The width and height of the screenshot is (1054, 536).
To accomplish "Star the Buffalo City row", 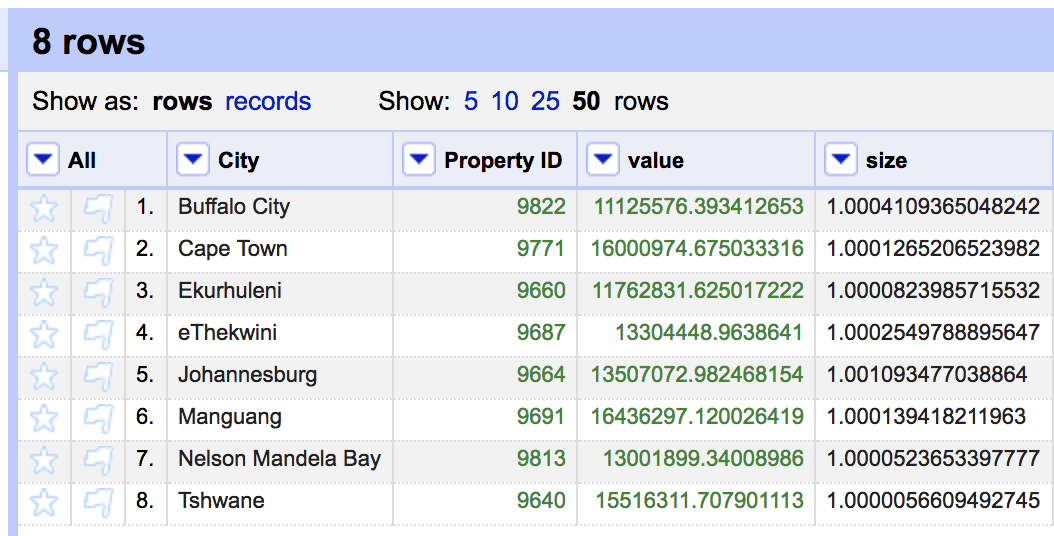I will 44,208.
